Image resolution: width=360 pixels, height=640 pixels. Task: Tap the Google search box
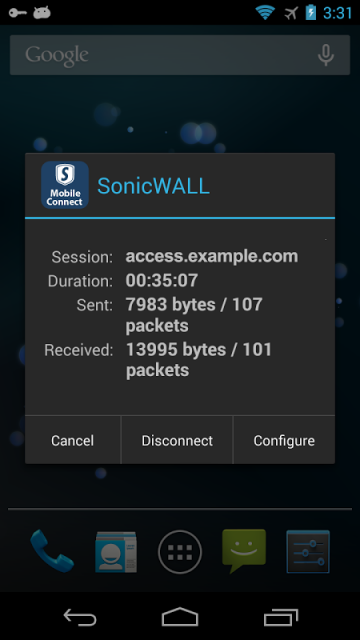pyautogui.click(x=180, y=55)
